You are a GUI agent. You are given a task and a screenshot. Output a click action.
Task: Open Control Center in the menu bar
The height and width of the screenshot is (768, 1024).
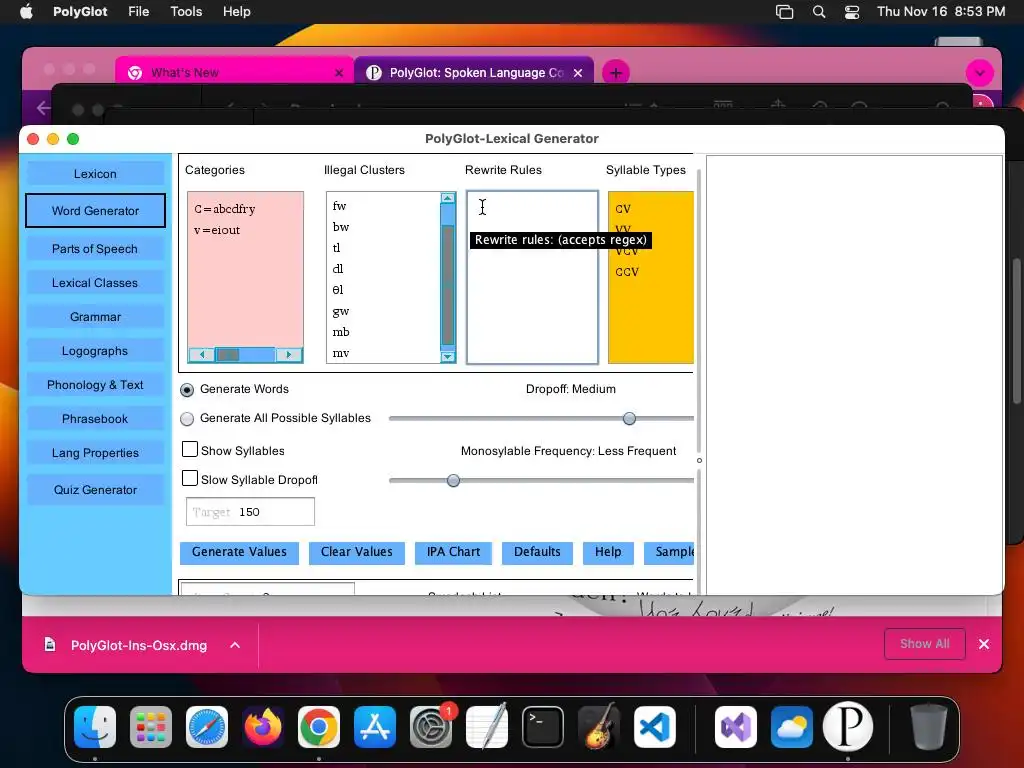(x=852, y=12)
